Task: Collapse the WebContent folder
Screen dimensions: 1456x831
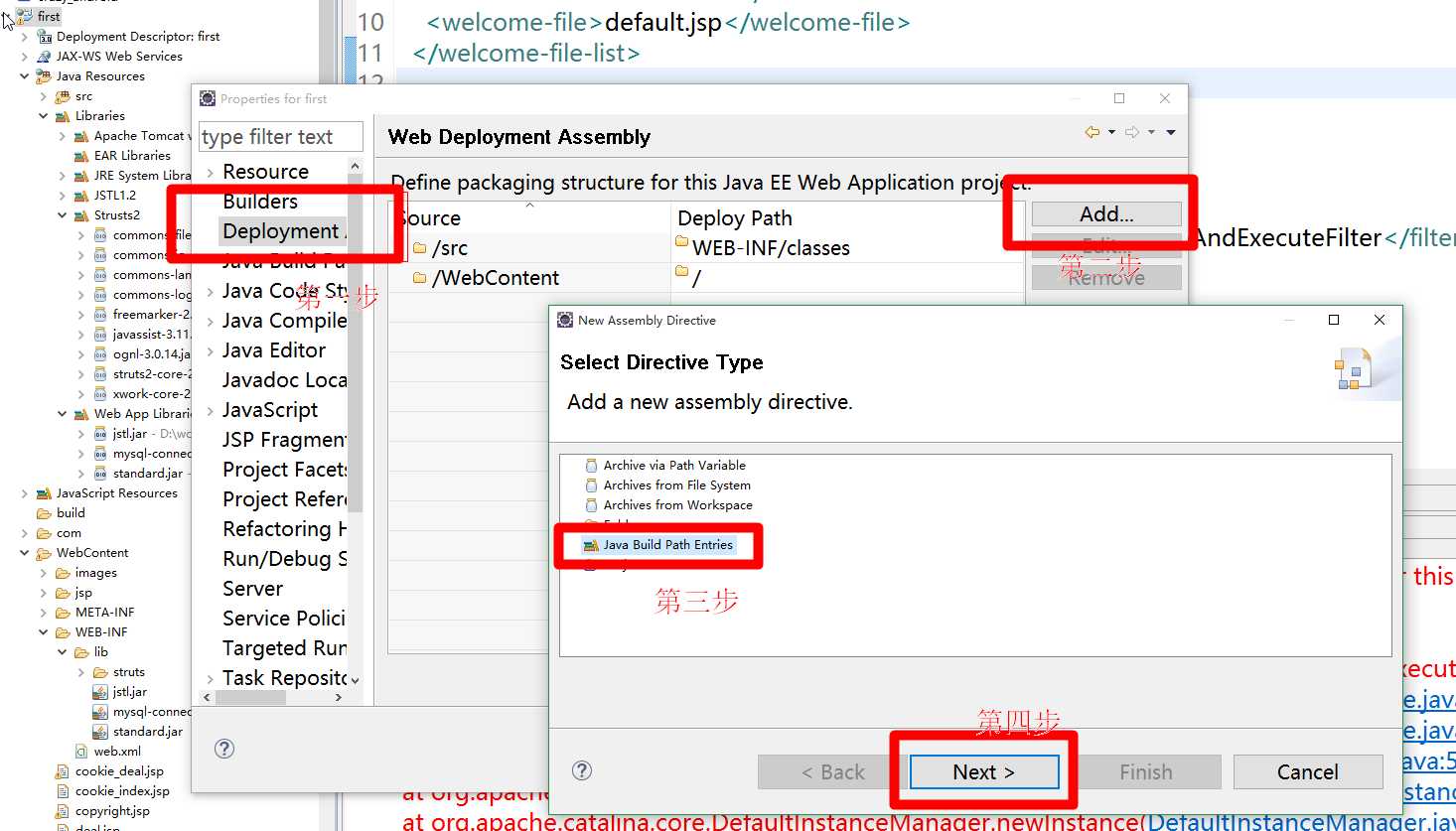Action: (25, 553)
